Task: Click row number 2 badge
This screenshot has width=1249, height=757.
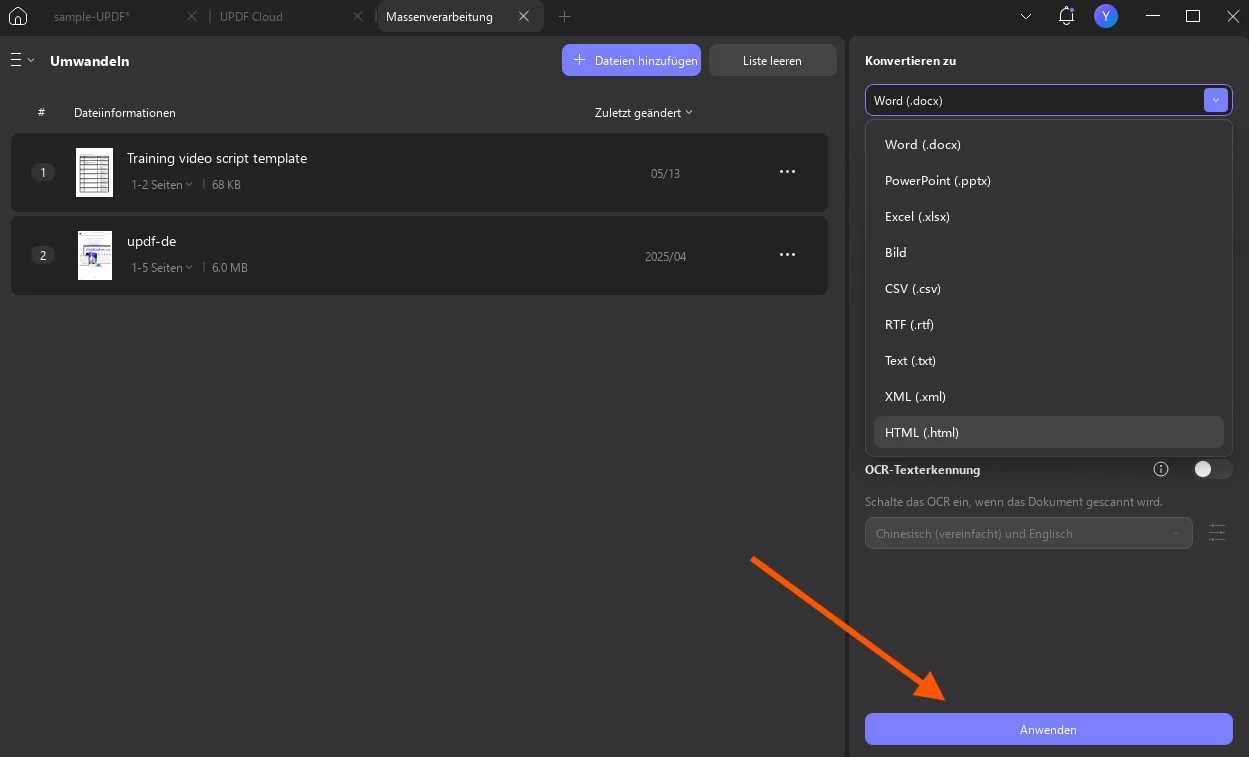Action: [x=42, y=255]
